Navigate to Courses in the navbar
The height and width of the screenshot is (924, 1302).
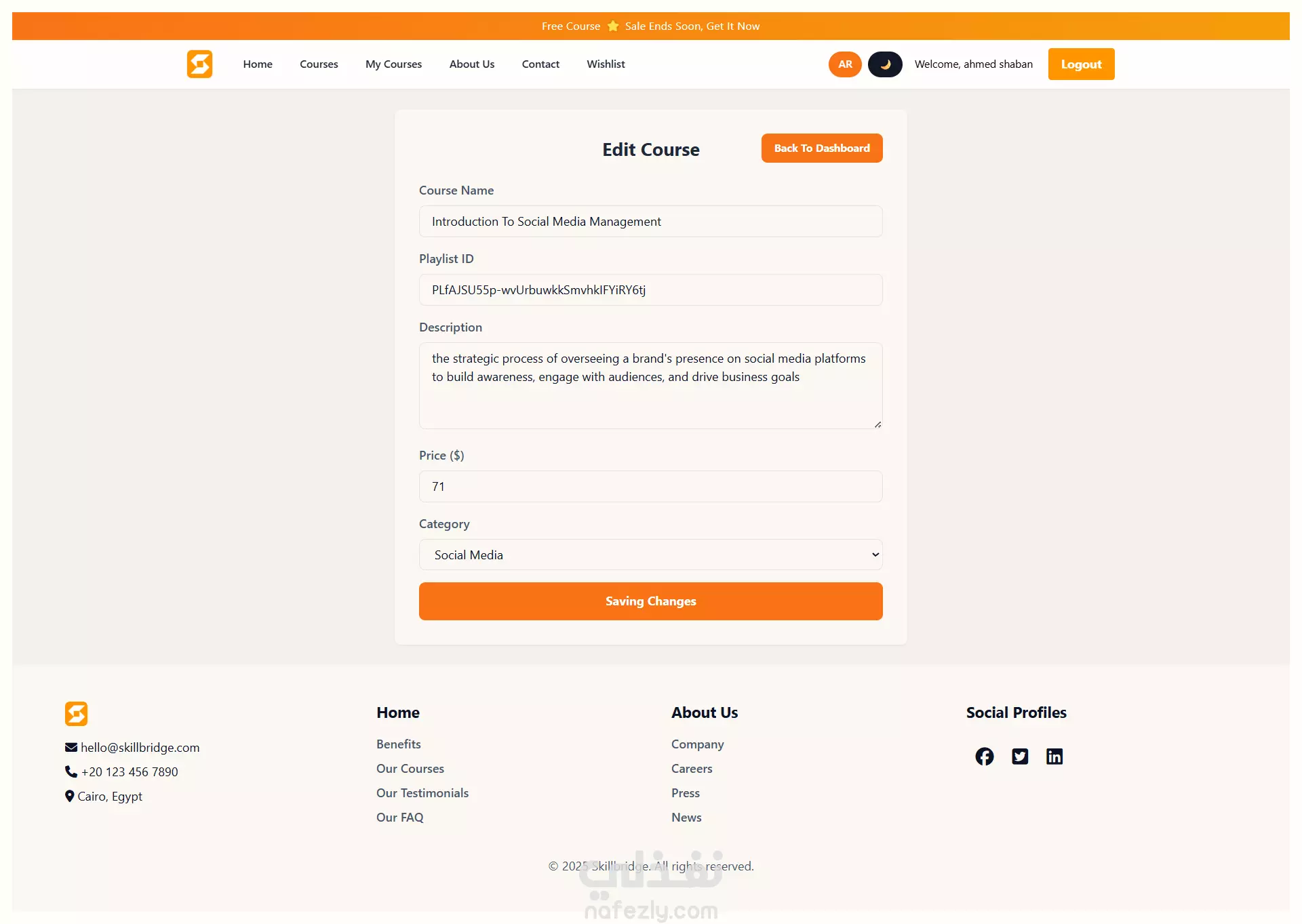(319, 64)
